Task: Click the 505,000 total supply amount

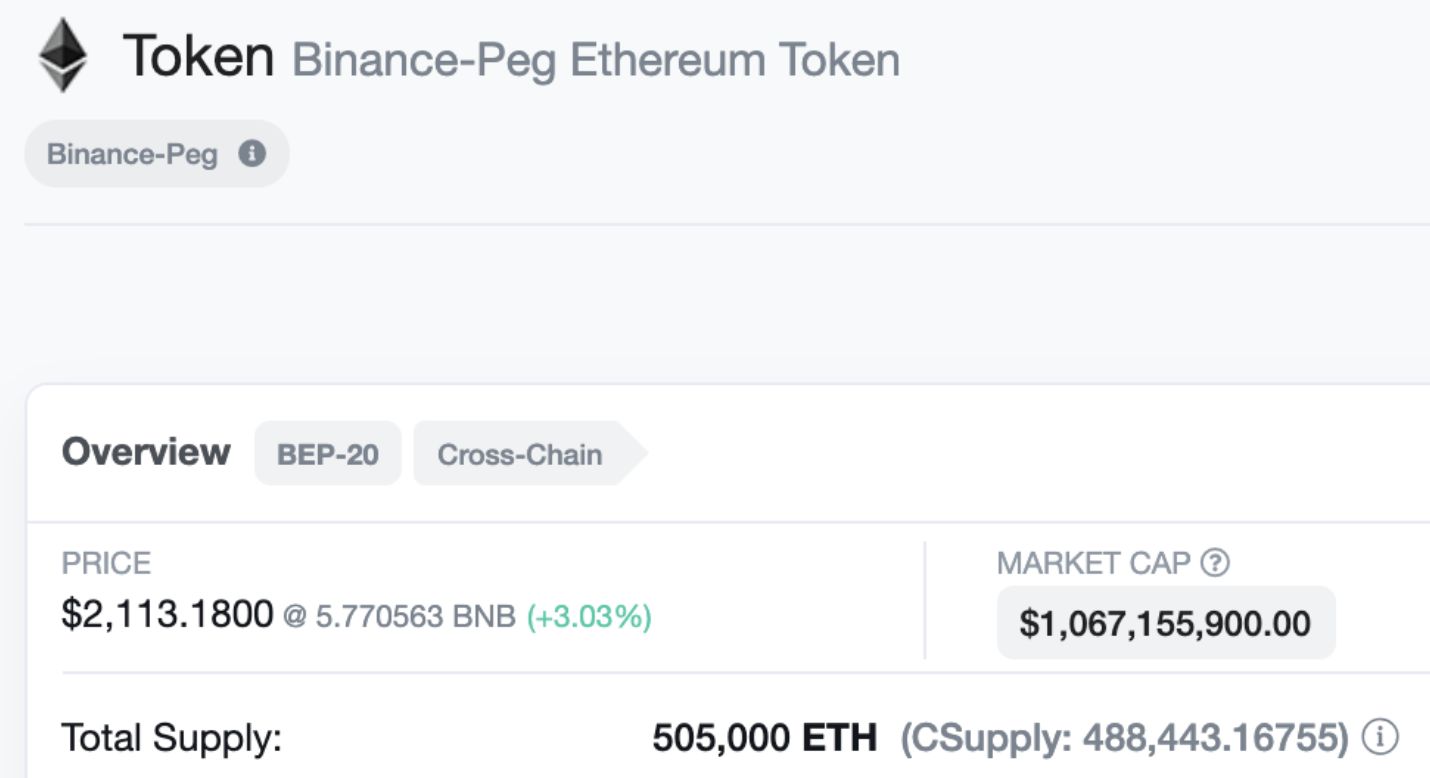Action: [x=722, y=739]
